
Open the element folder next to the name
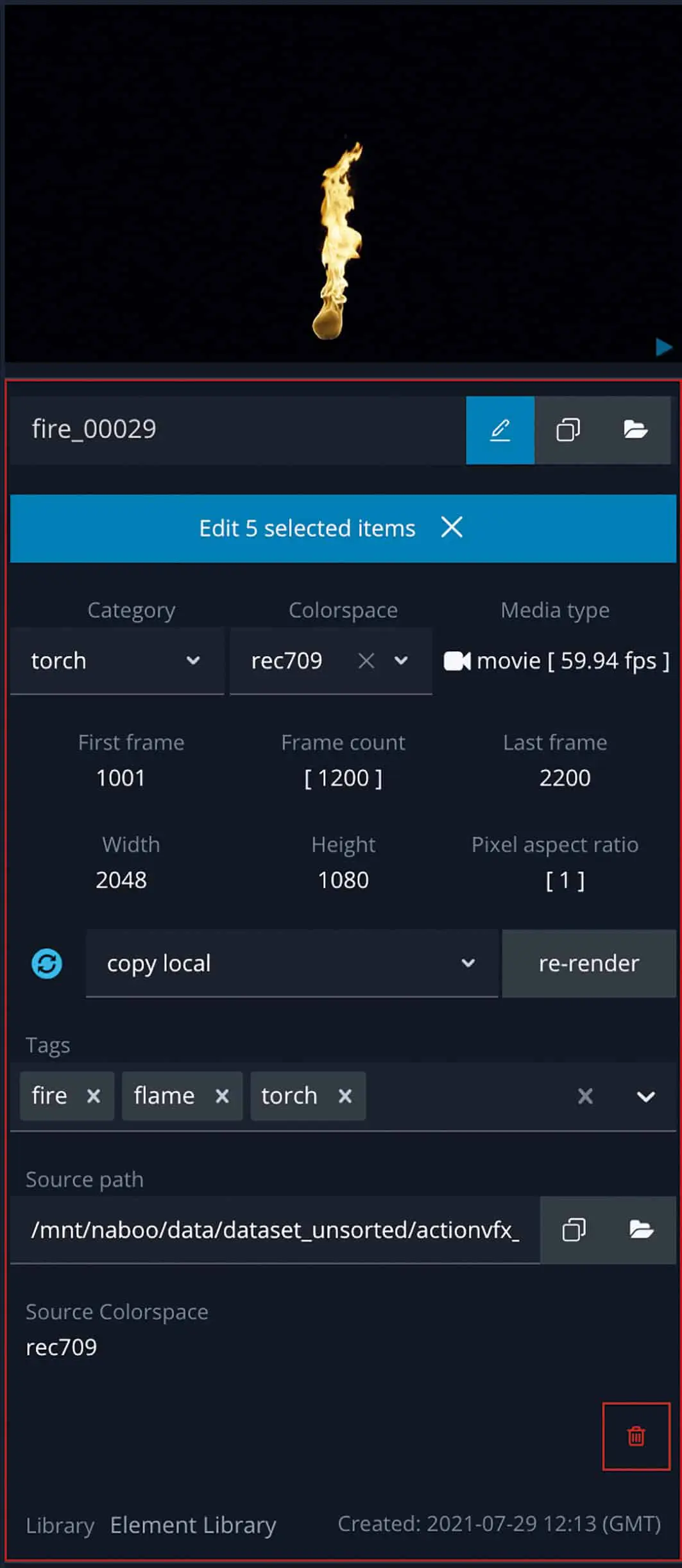pos(635,430)
